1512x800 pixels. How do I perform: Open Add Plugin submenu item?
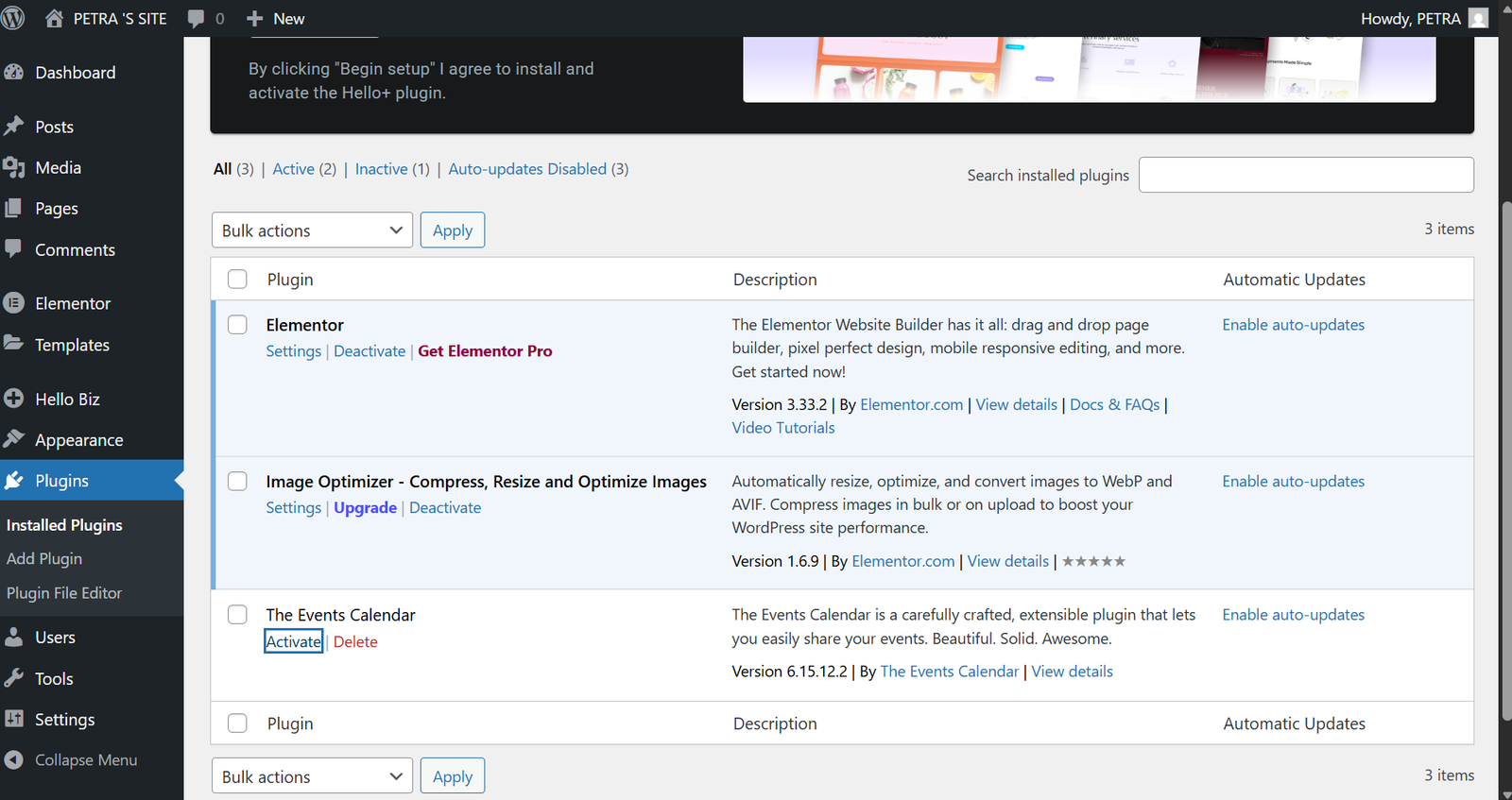click(44, 559)
